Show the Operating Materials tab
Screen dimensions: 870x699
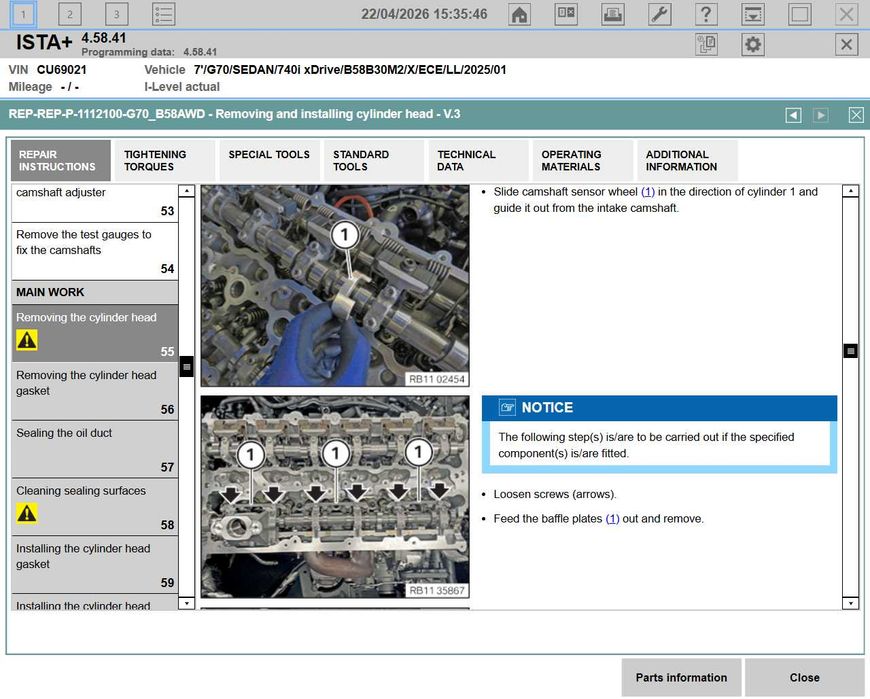point(582,160)
